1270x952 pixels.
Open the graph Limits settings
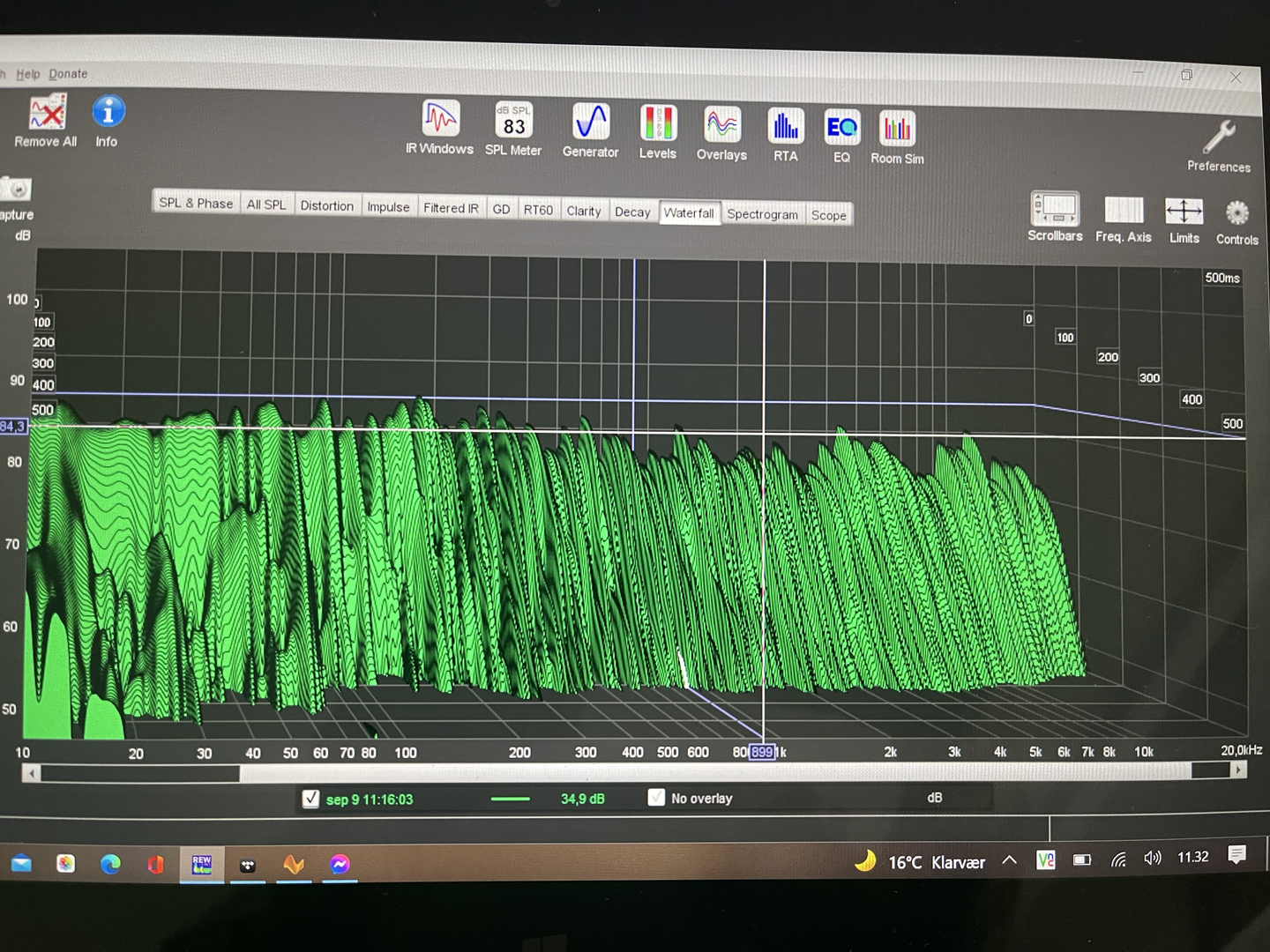click(x=1184, y=212)
